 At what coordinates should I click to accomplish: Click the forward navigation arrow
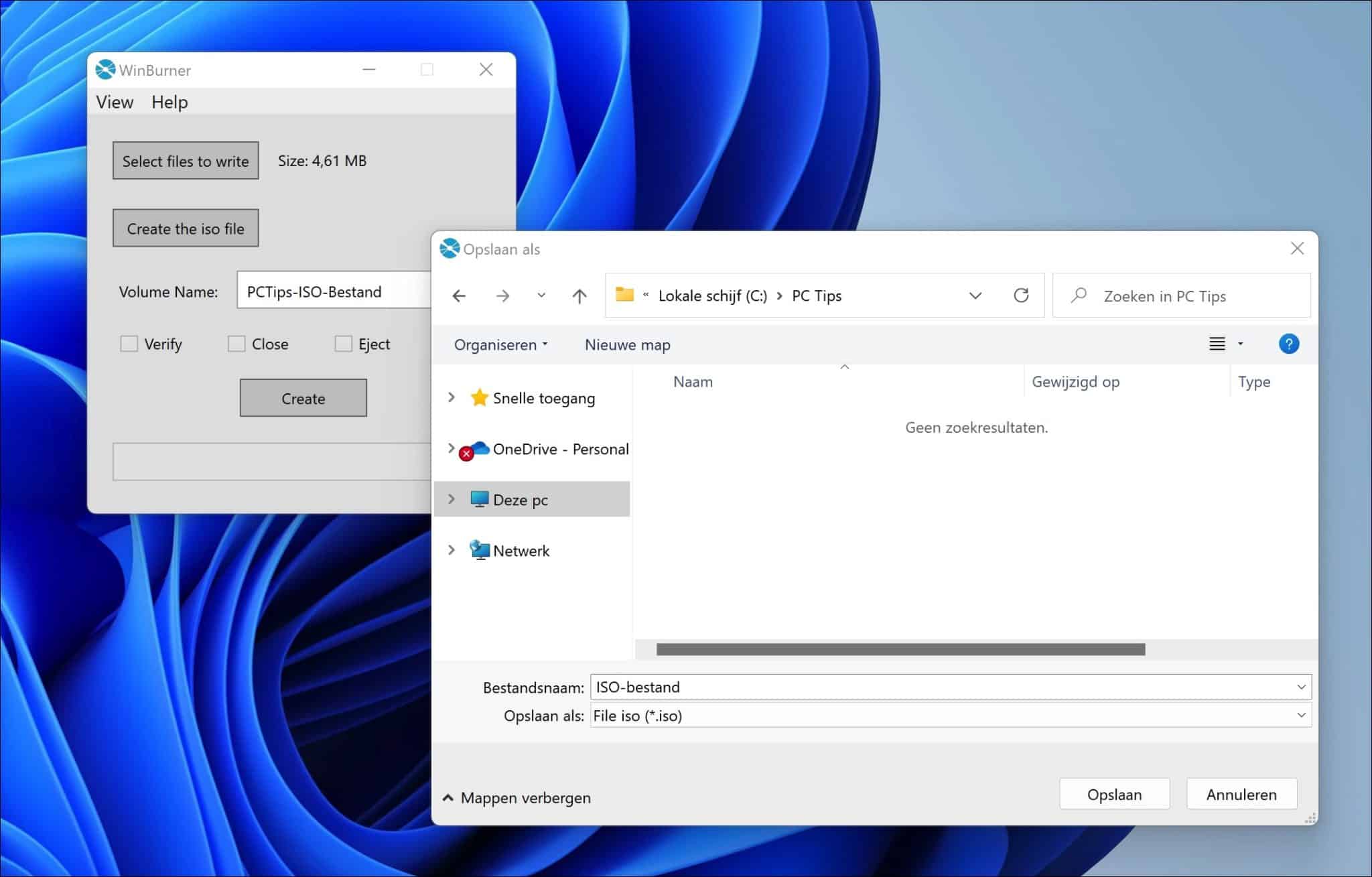coord(502,295)
